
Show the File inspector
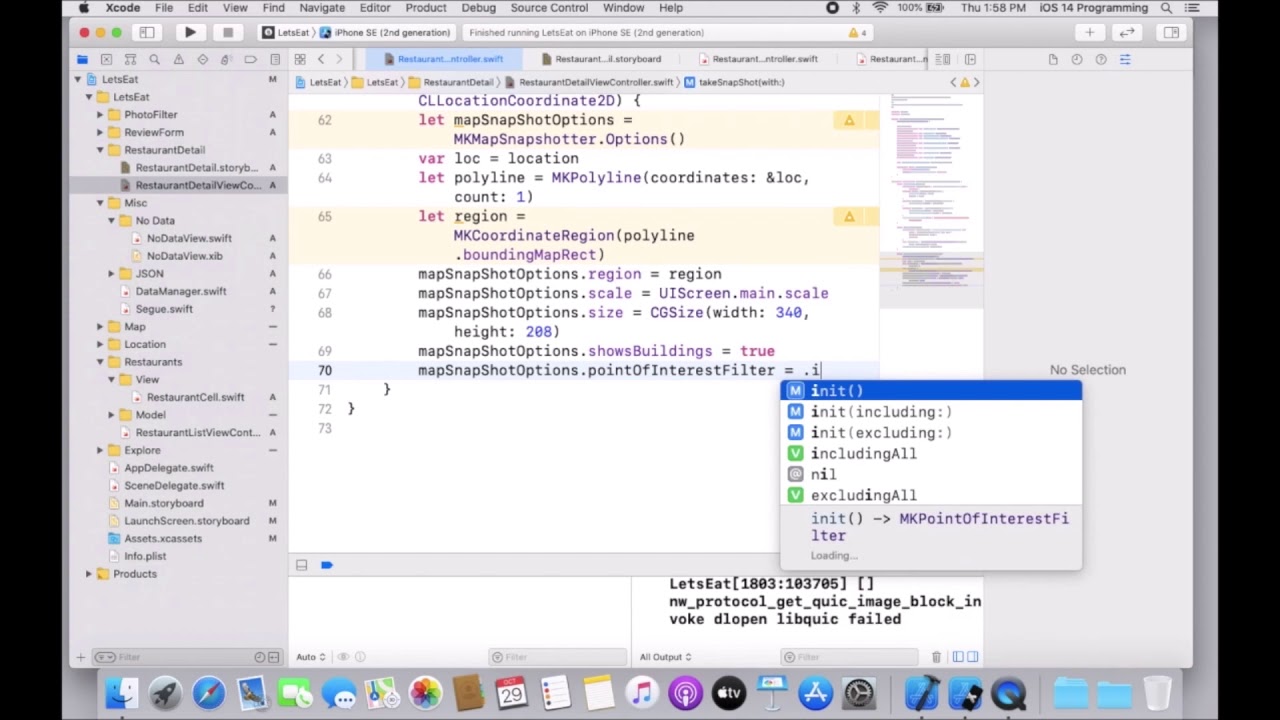[1053, 59]
